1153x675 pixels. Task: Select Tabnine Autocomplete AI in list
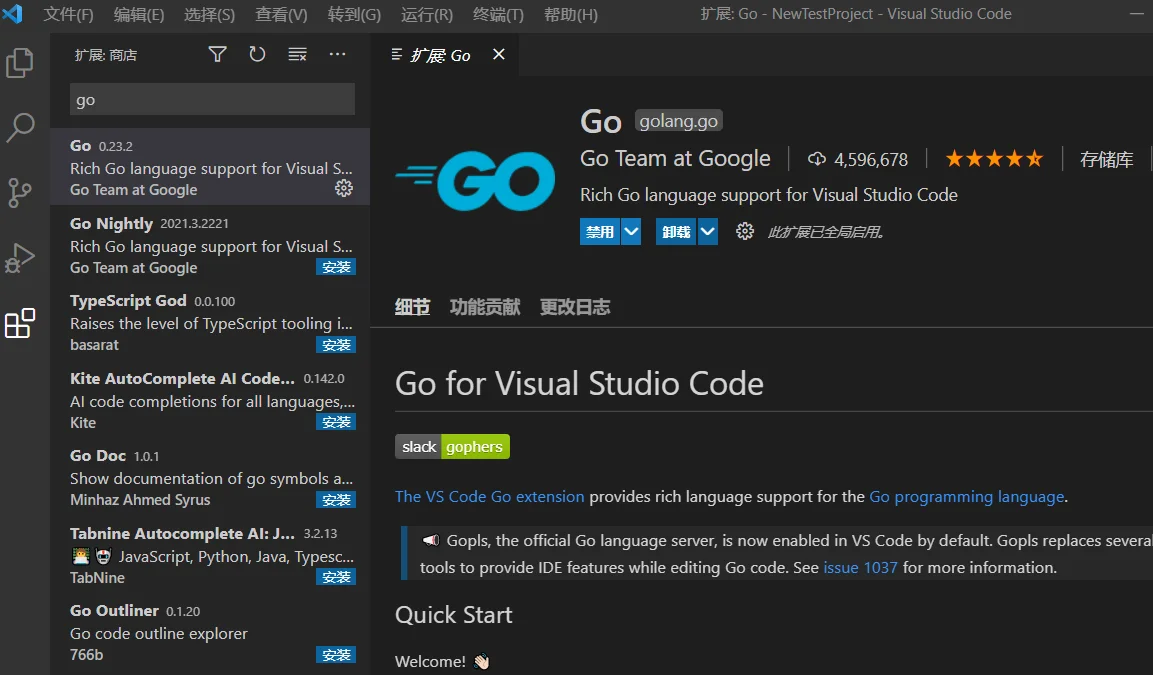tap(210, 555)
